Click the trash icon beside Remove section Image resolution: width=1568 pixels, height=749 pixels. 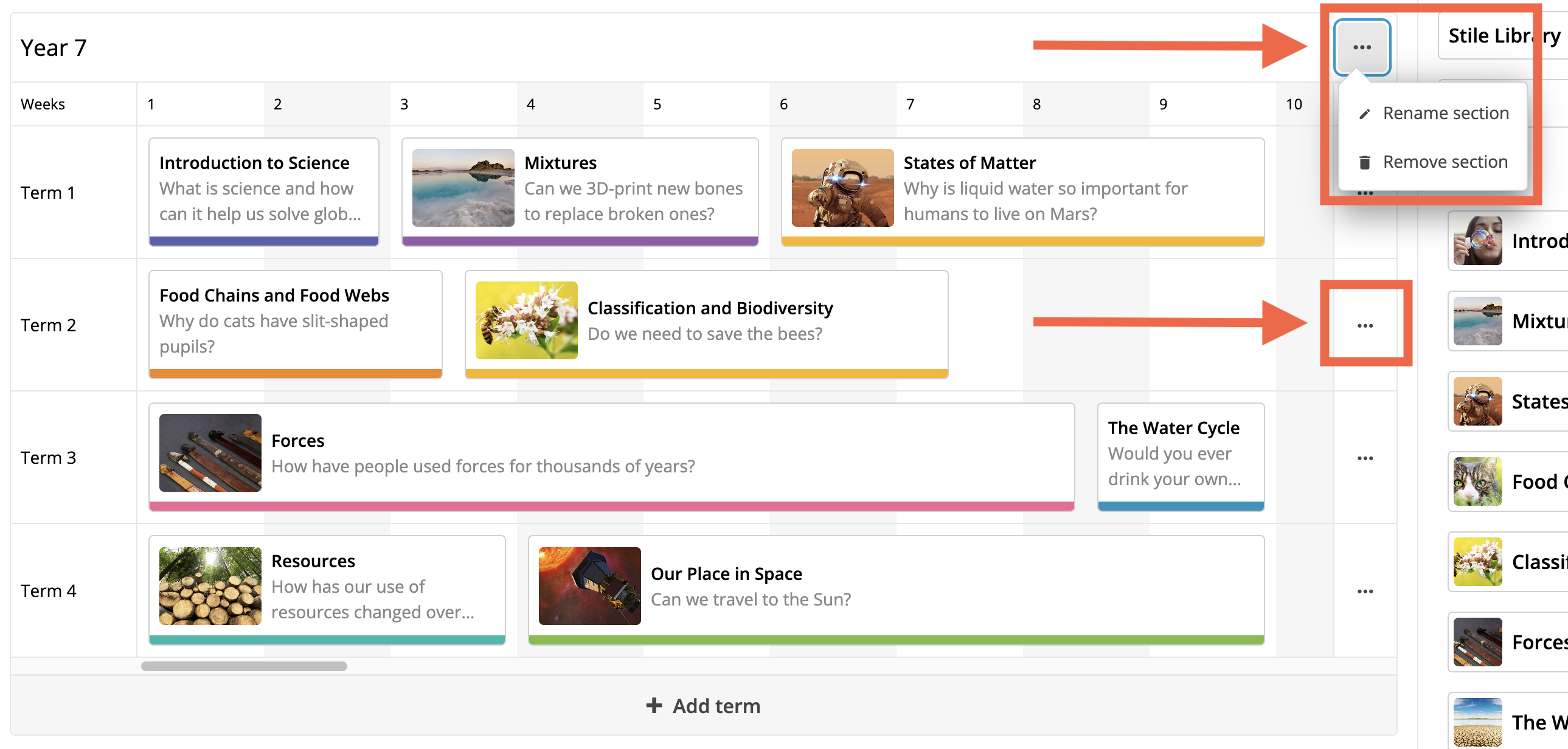tap(1365, 162)
